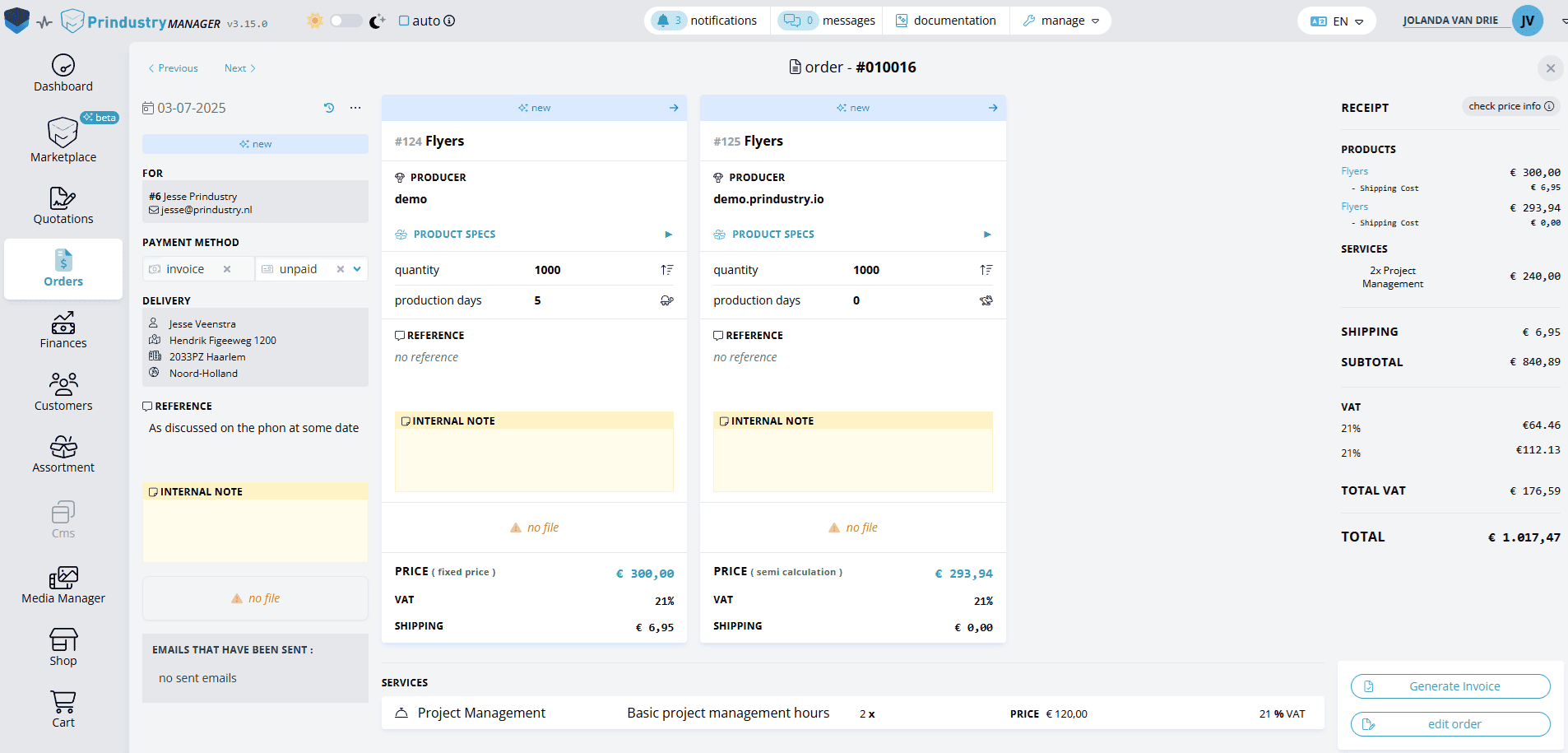Open the manage dropdown menu
This screenshot has height=753, width=1568.
(x=1061, y=21)
